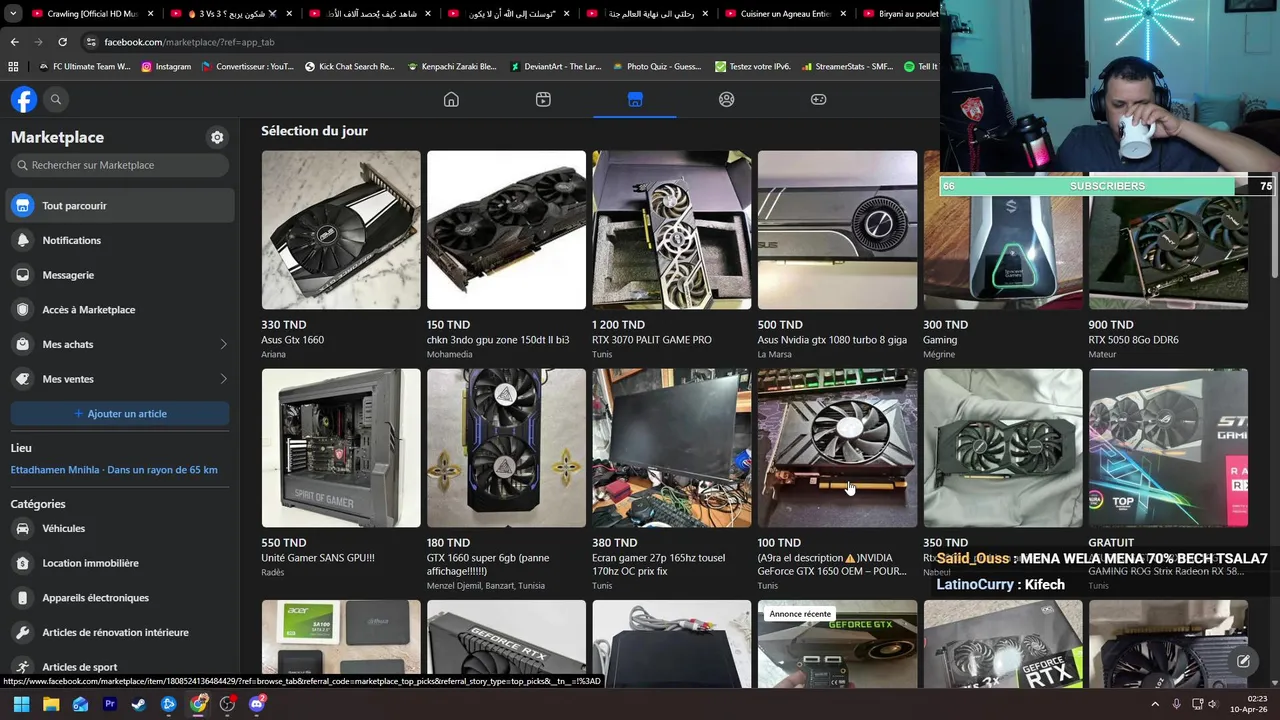The image size is (1280, 720).
Task: Click Rechercher sur Marketplace search field
Action: [120, 165]
